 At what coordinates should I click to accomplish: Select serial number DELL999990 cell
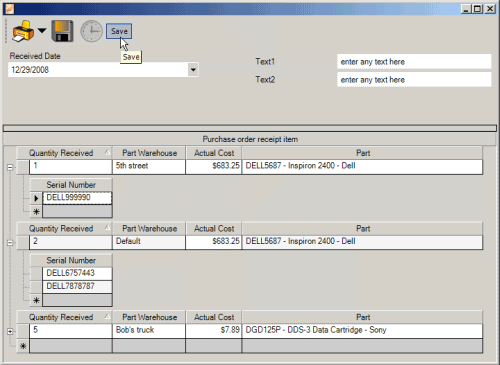77,198
